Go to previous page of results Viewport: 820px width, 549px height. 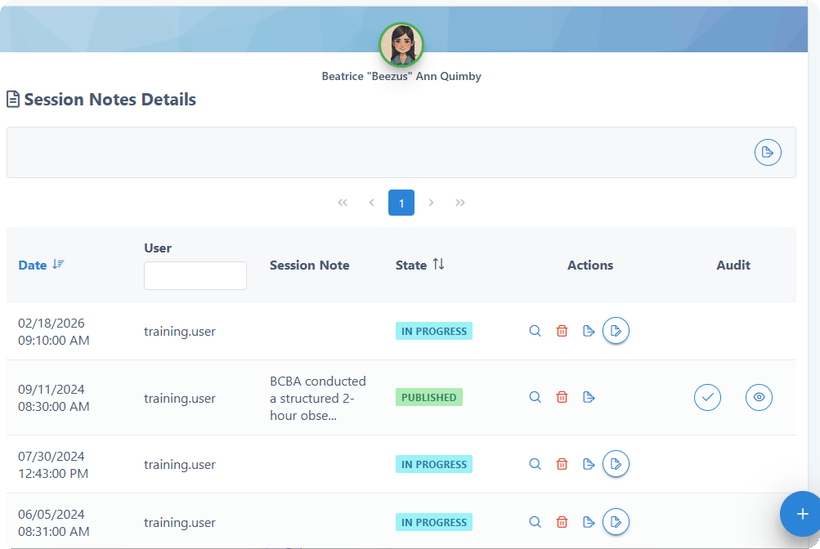click(x=371, y=202)
